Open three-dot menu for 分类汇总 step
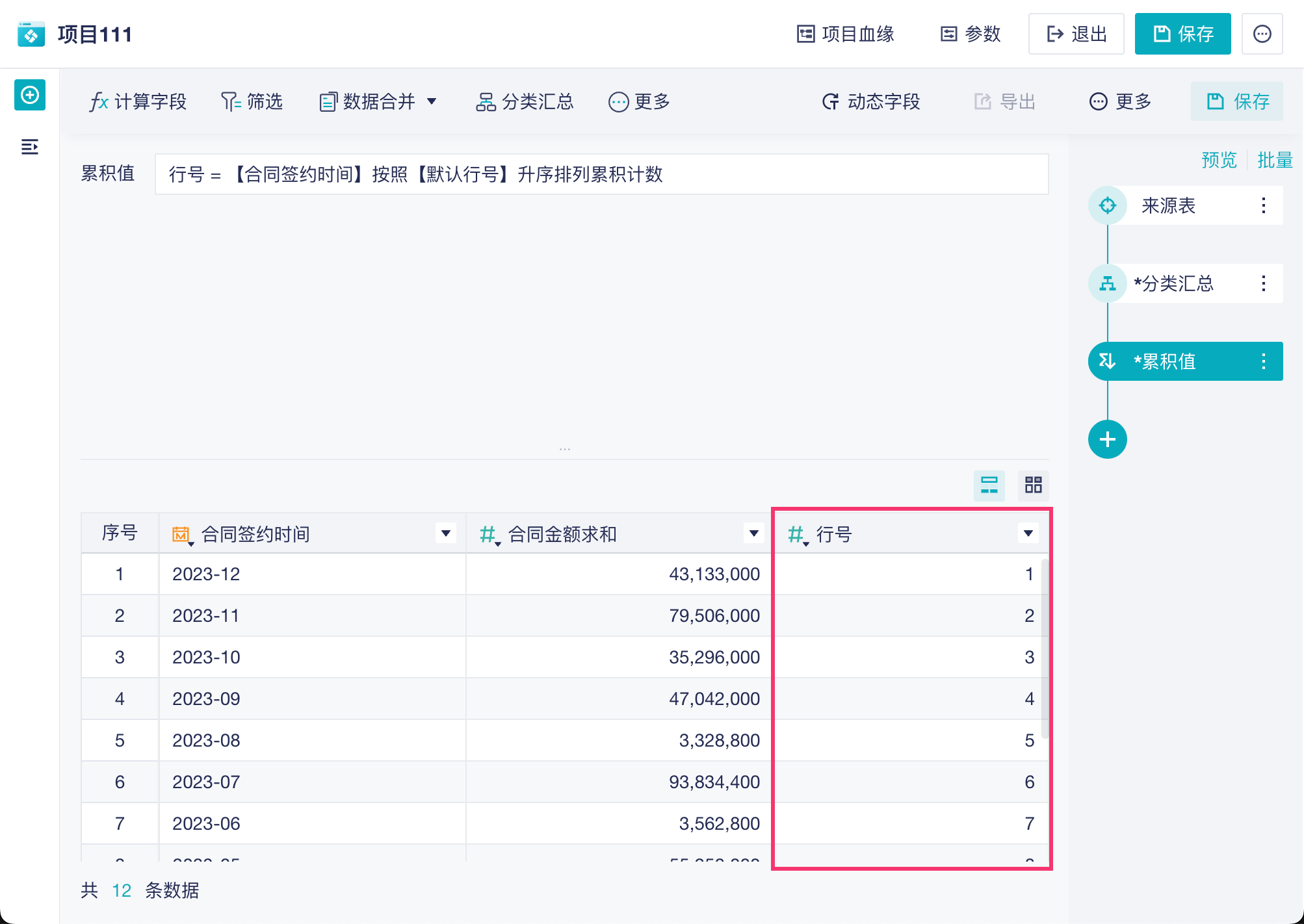The image size is (1304, 924). coord(1263,283)
